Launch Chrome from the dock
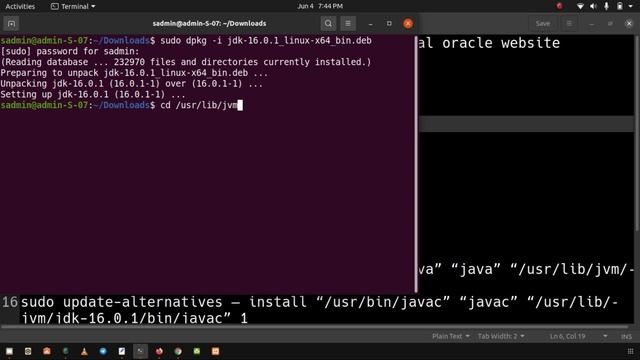The image size is (640, 360). click(x=178, y=351)
